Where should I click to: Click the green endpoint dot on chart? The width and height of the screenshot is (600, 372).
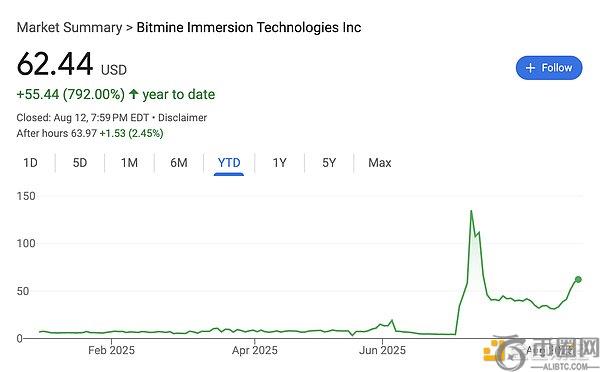click(x=578, y=279)
